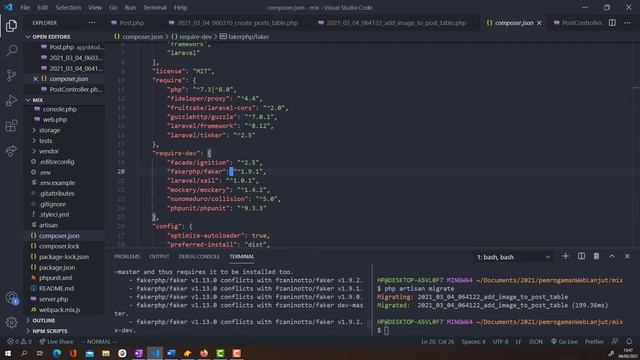Open the Manage settings gear
The image size is (640, 360).
click(11, 322)
